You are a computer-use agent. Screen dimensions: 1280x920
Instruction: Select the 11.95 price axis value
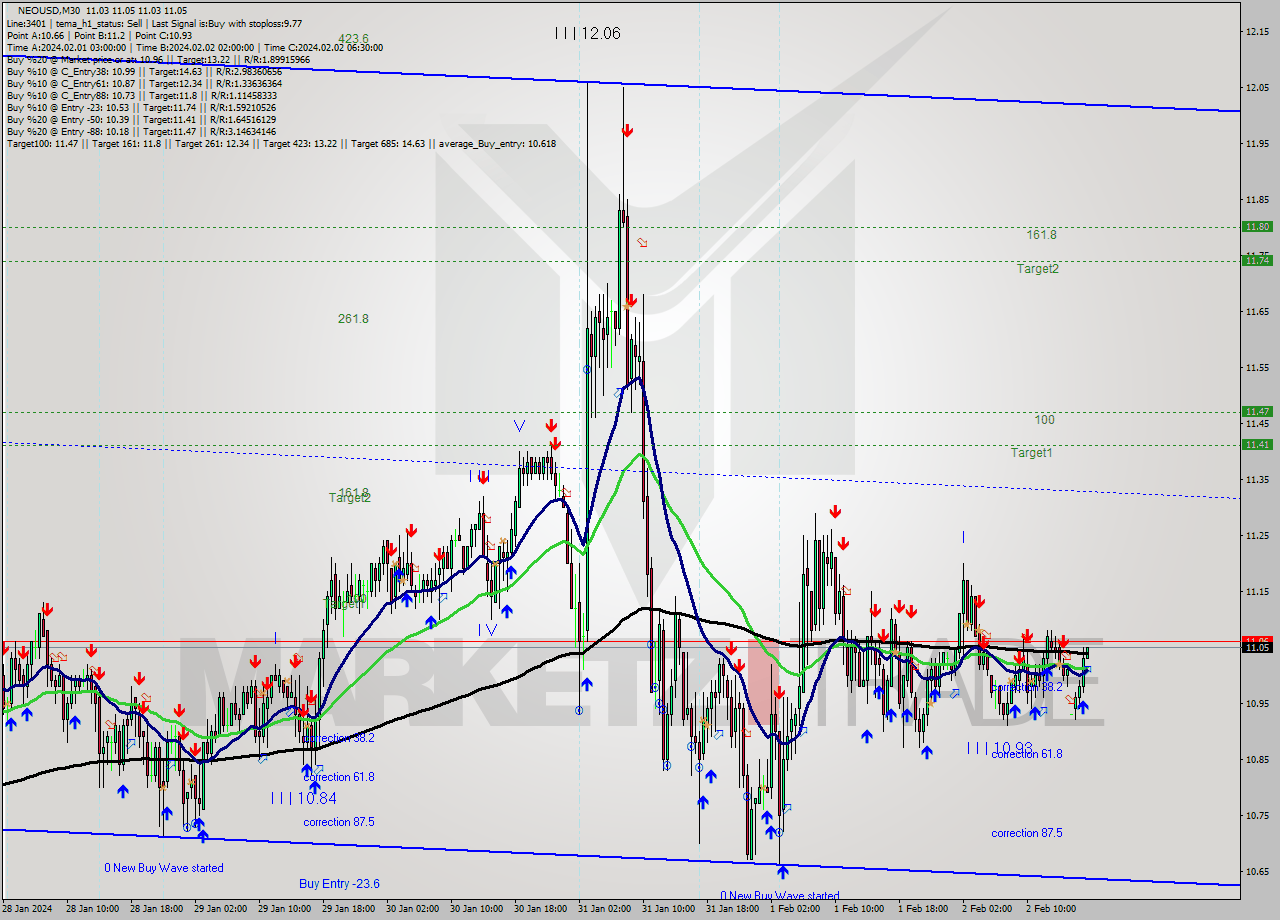1257,144
